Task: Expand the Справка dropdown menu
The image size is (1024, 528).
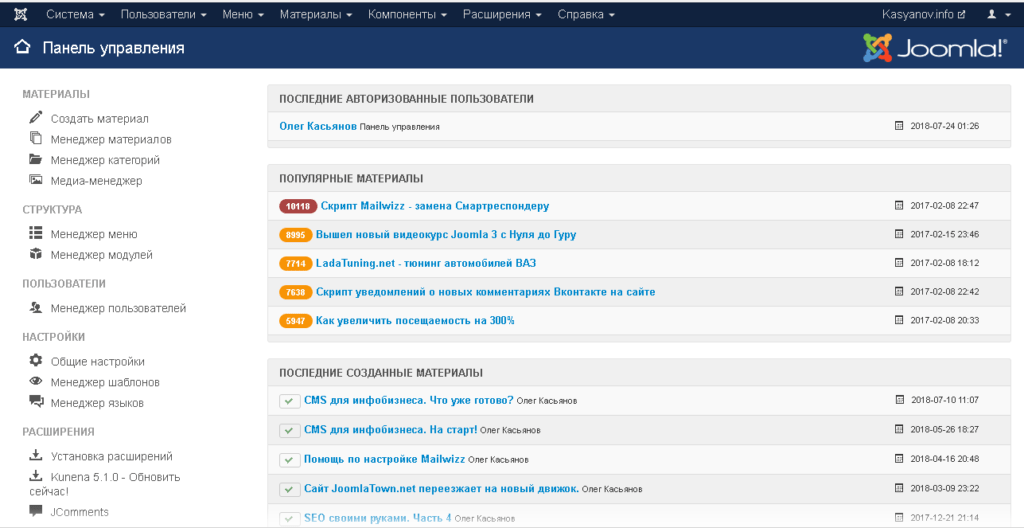Action: point(586,14)
